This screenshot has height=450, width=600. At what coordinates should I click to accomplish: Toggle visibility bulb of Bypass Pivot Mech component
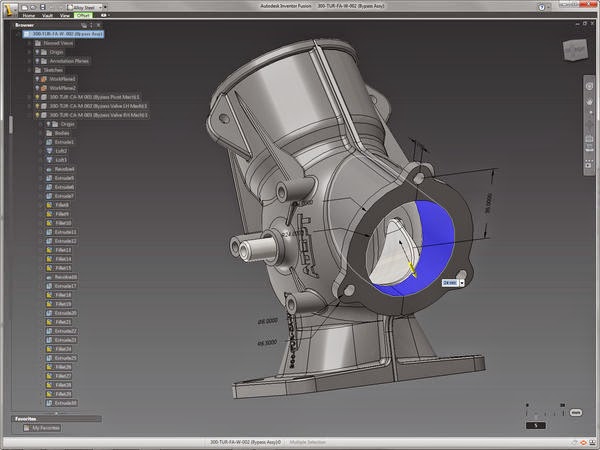[x=37, y=97]
